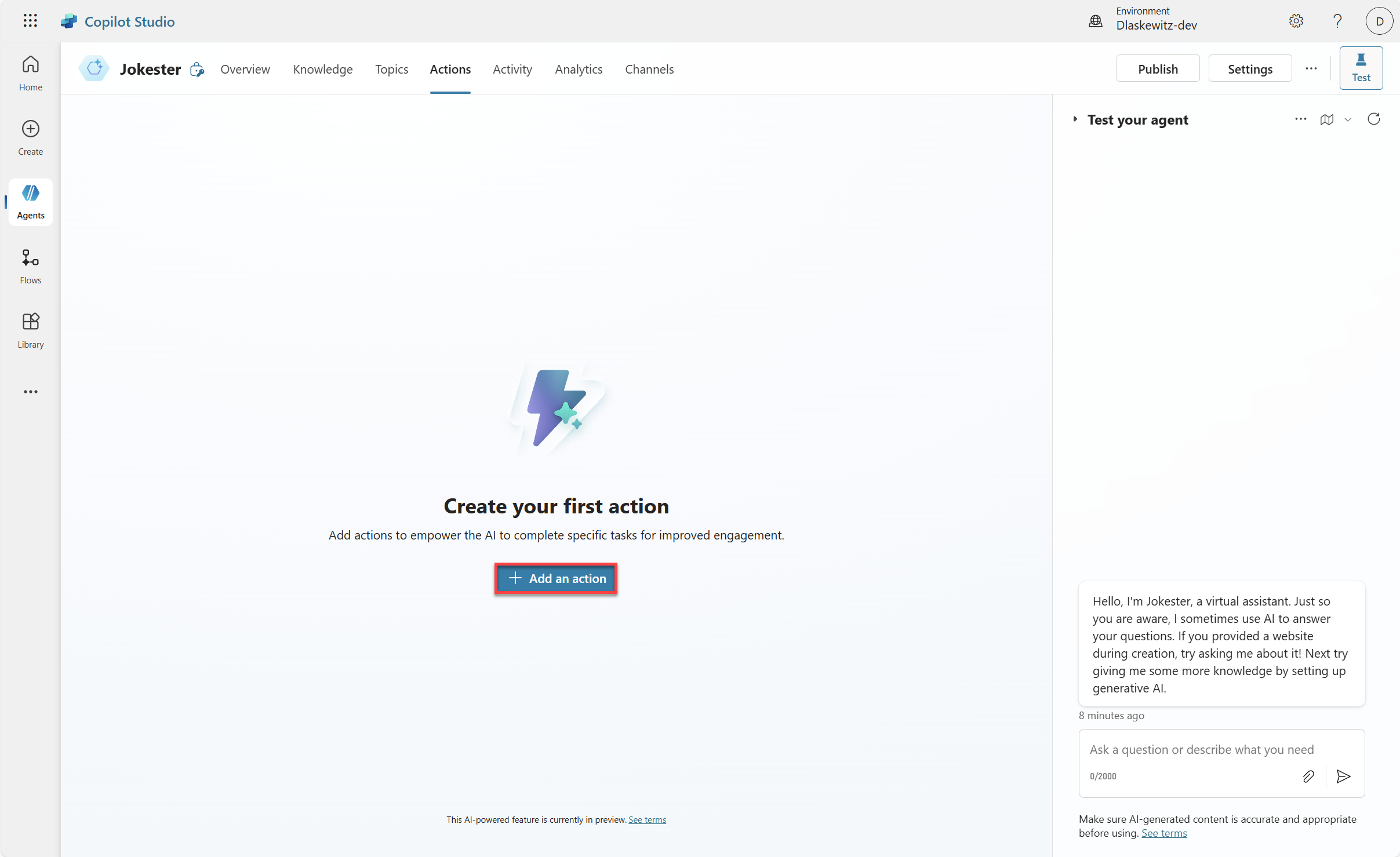Expand the activity map dropdown chevron
The image size is (1400, 857).
(x=1348, y=120)
